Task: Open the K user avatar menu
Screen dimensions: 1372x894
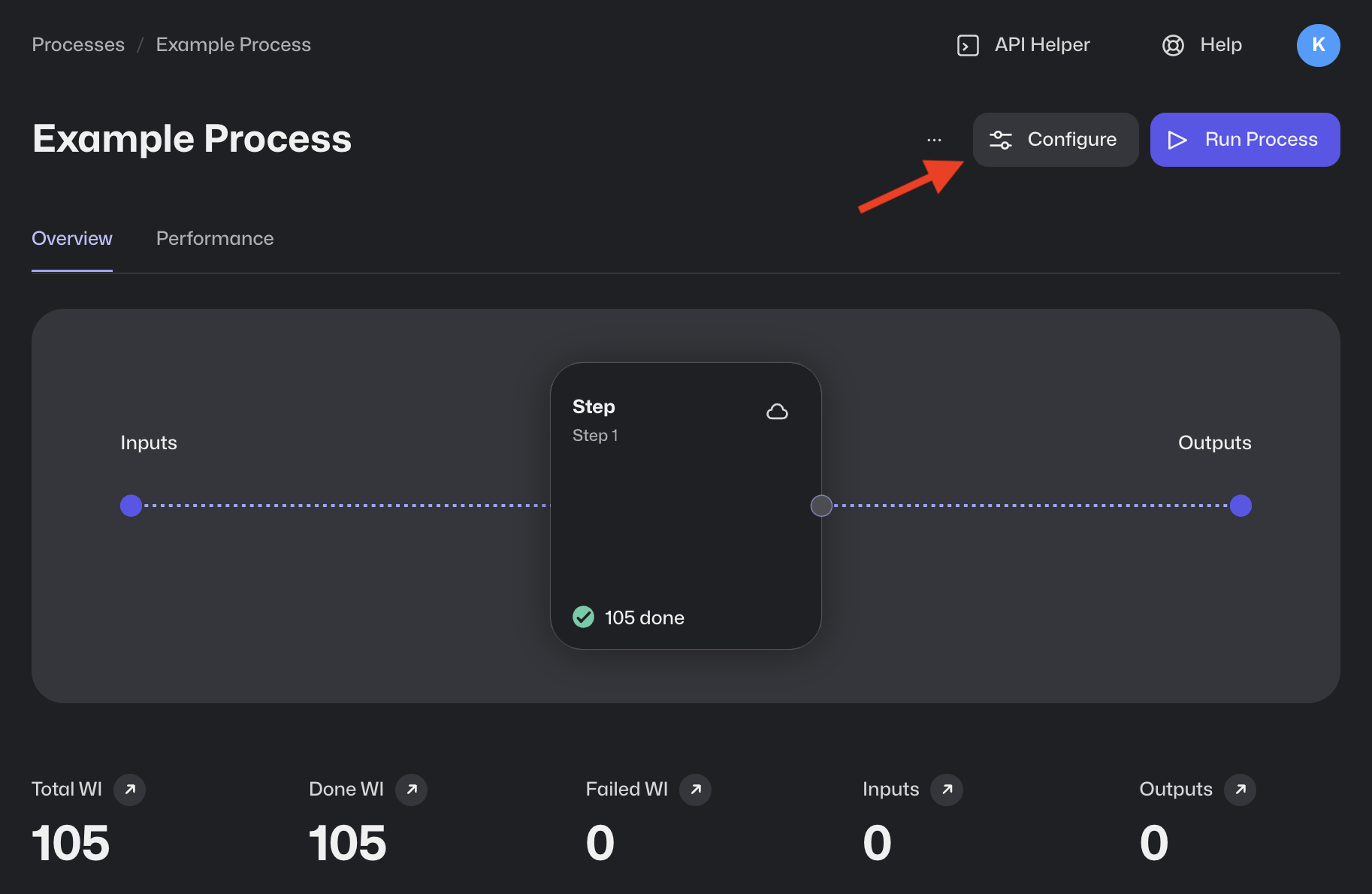Action: pos(1318,45)
